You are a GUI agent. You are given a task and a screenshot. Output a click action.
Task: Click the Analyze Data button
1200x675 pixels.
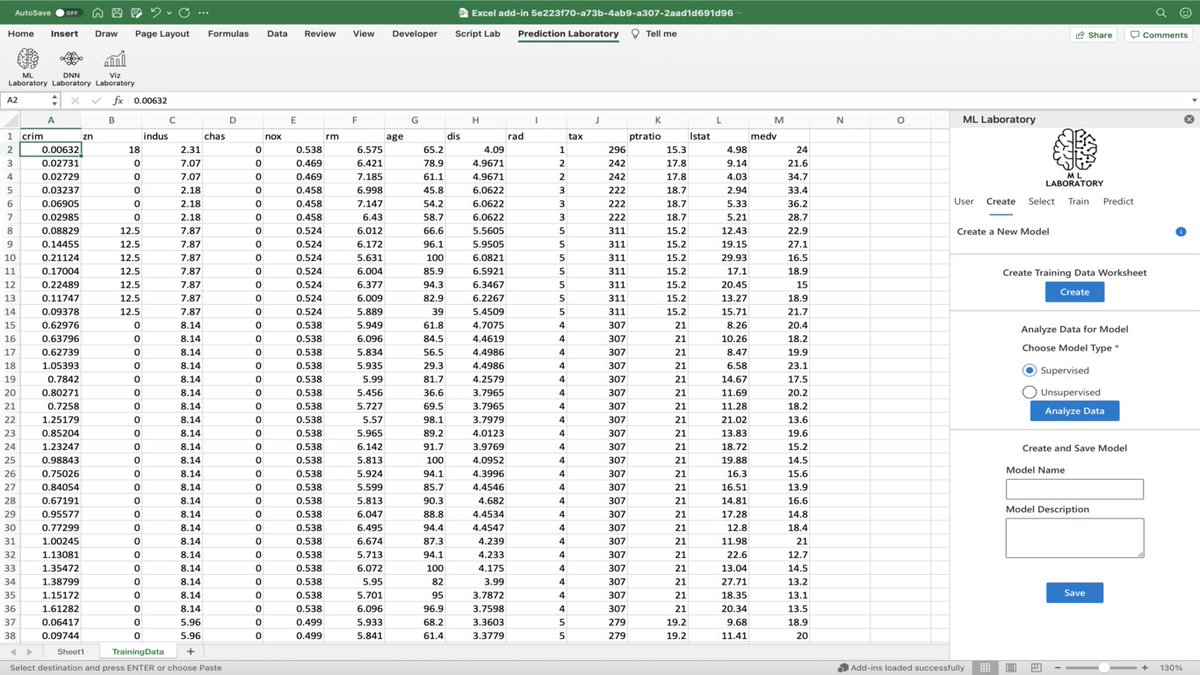(x=1074, y=411)
